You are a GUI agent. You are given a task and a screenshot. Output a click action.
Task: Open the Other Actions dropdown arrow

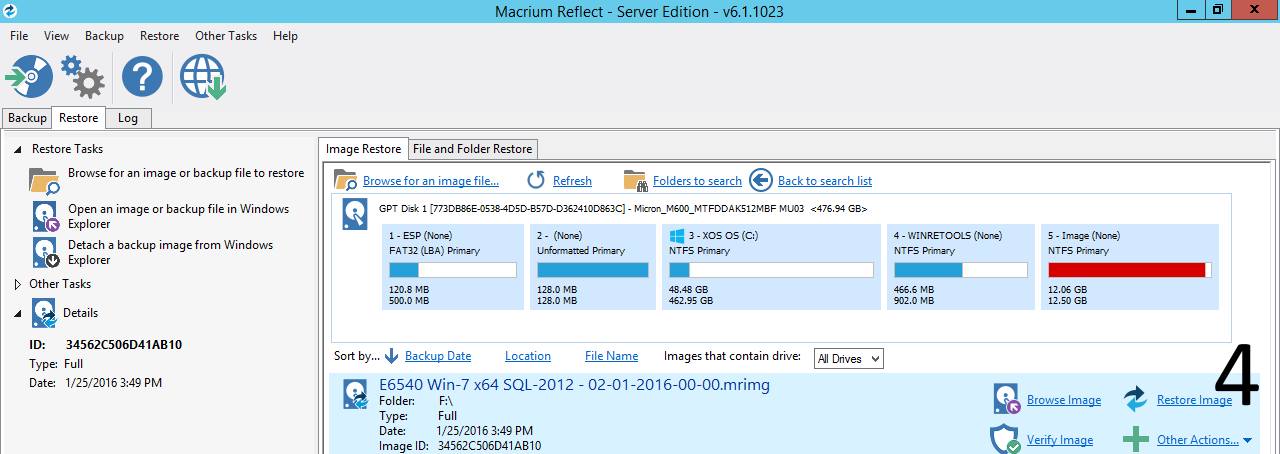pyautogui.click(x=1247, y=440)
